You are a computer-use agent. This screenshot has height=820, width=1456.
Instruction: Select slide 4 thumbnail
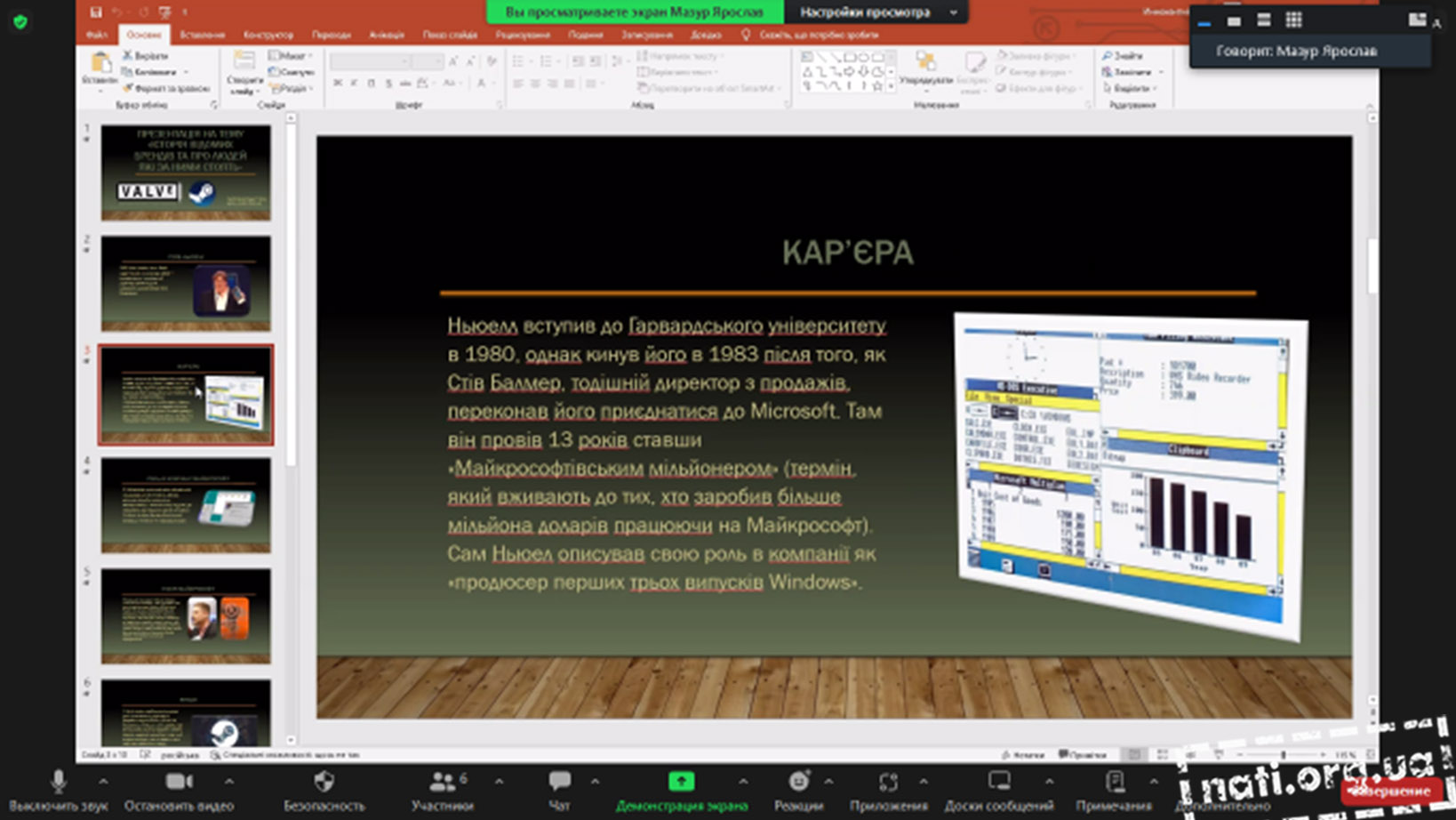point(186,505)
